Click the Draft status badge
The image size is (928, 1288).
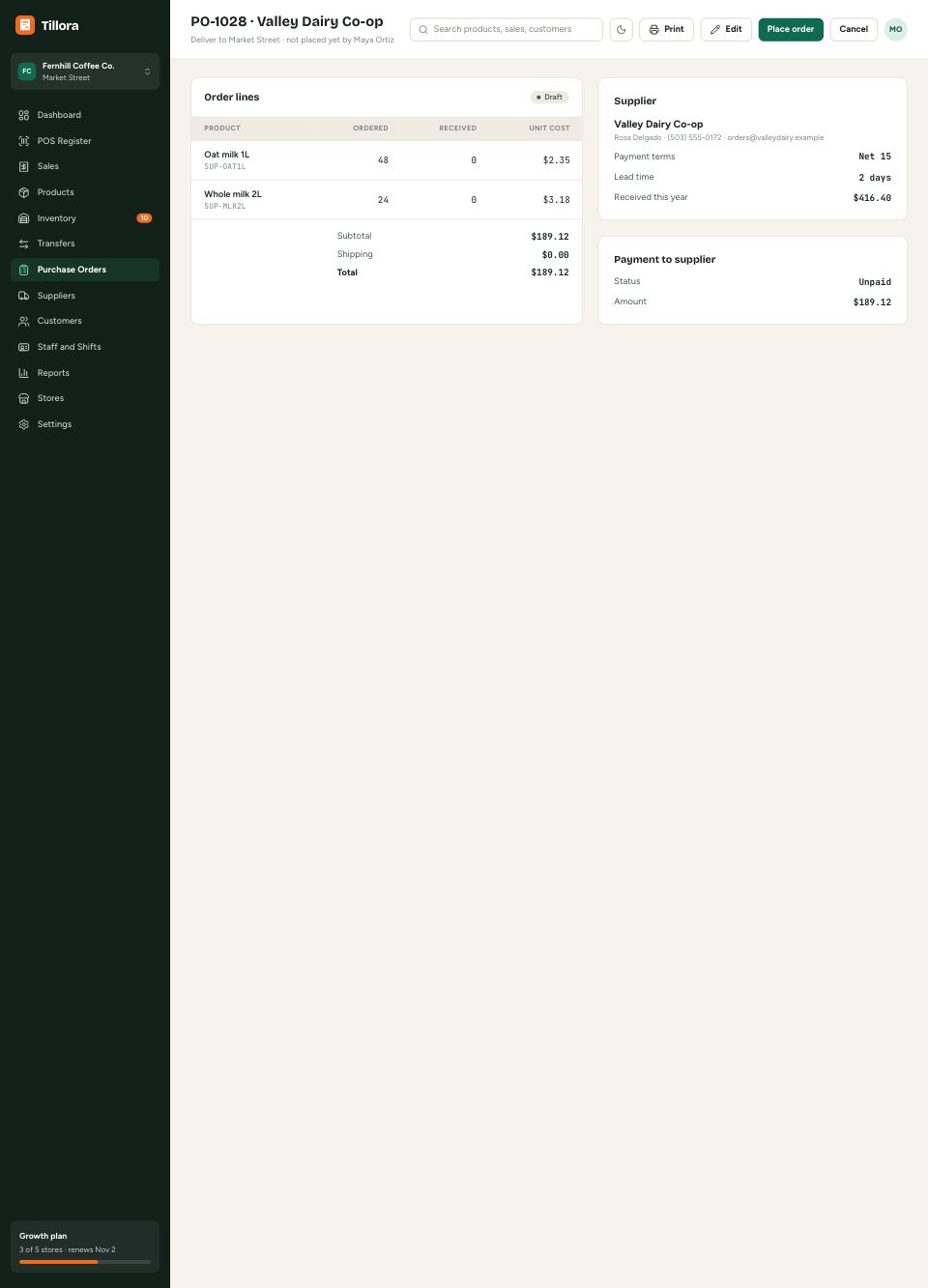click(x=549, y=97)
